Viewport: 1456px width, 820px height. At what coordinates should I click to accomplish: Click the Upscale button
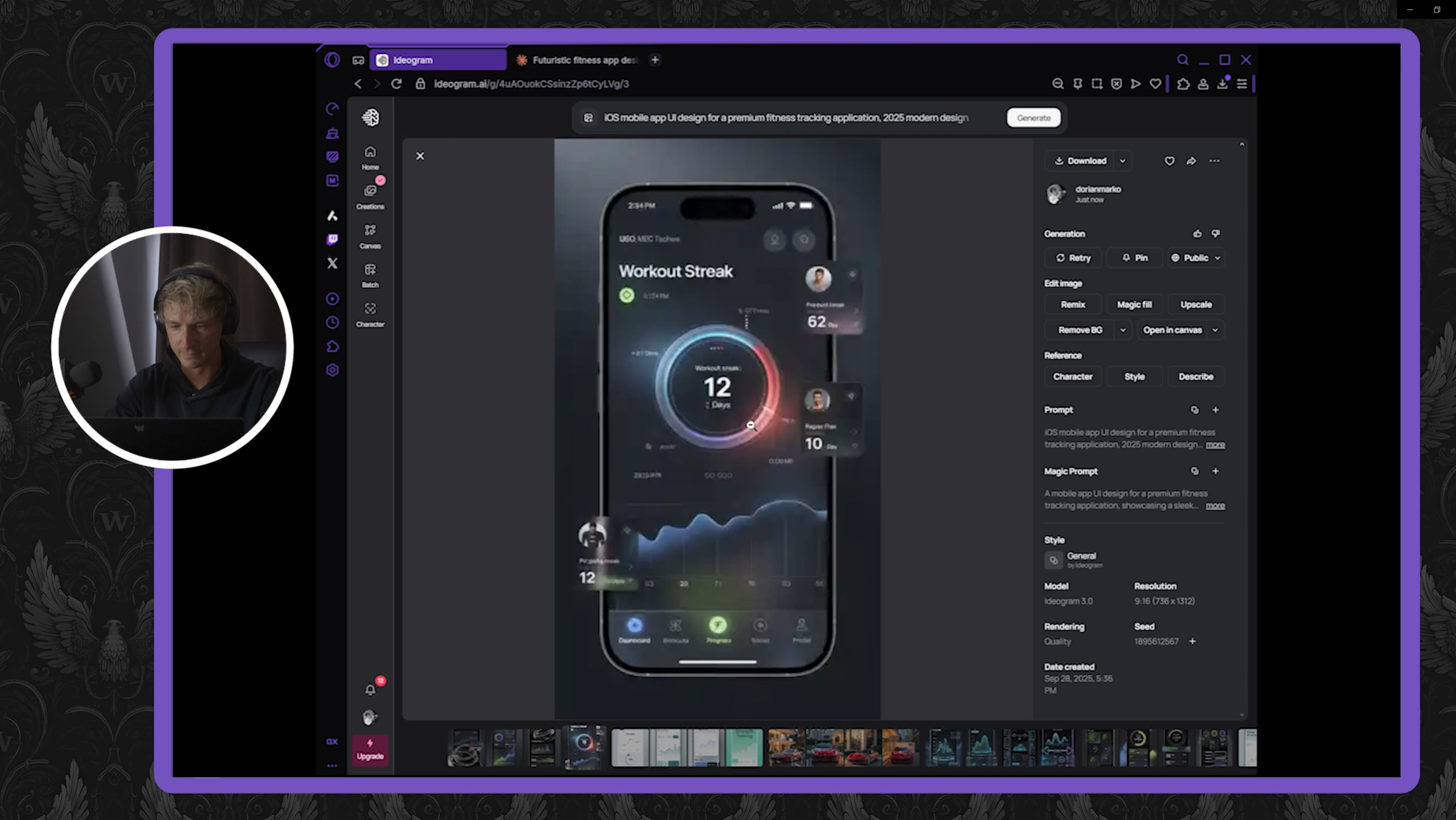pyautogui.click(x=1196, y=305)
